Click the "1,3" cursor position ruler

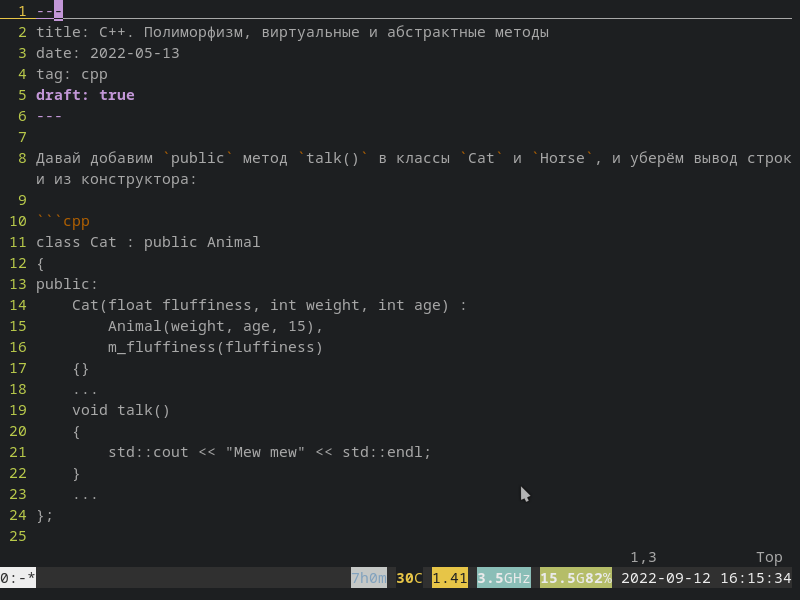(x=643, y=557)
